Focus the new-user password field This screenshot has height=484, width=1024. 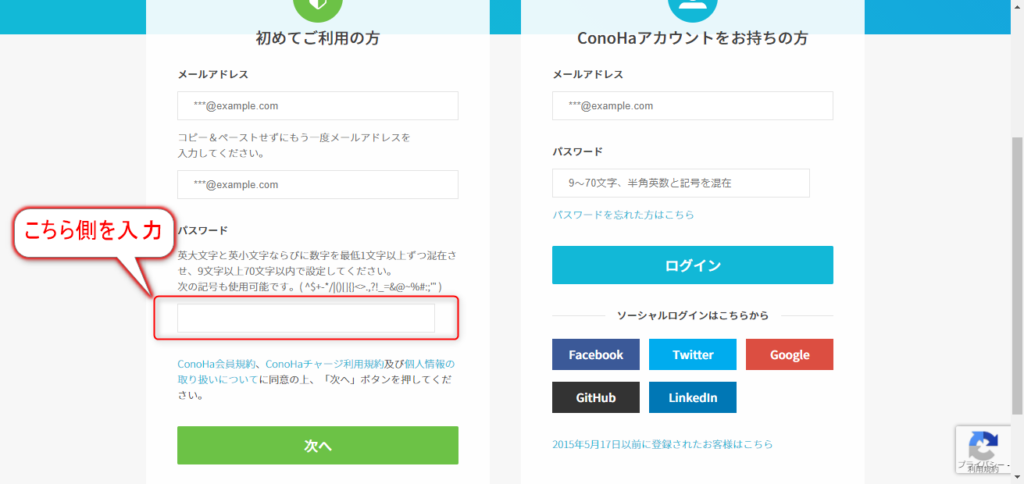coord(306,318)
